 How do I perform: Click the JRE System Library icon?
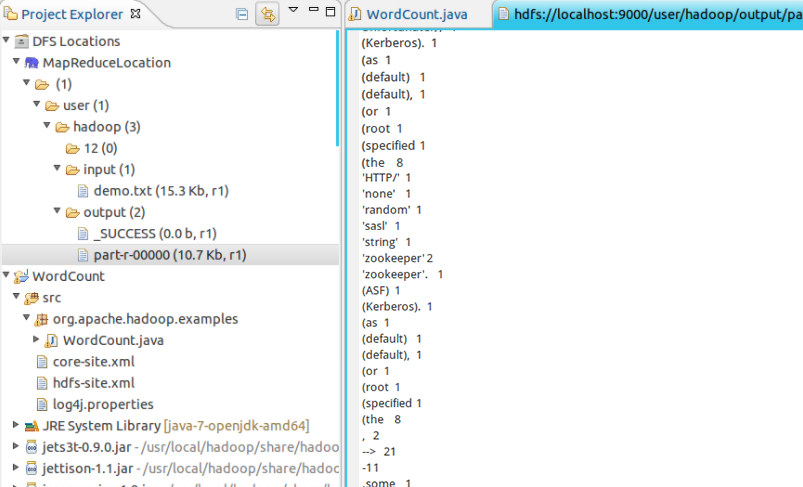click(x=32, y=426)
